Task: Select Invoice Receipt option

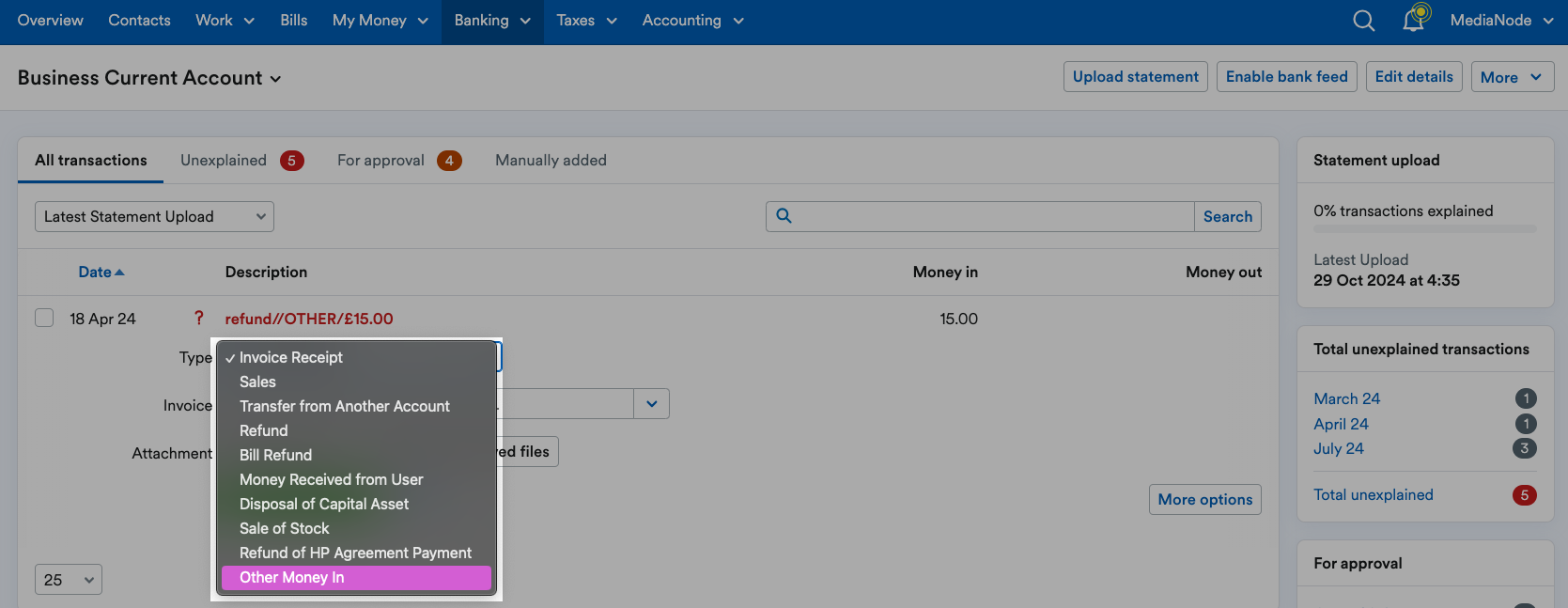Action: pyautogui.click(x=356, y=357)
